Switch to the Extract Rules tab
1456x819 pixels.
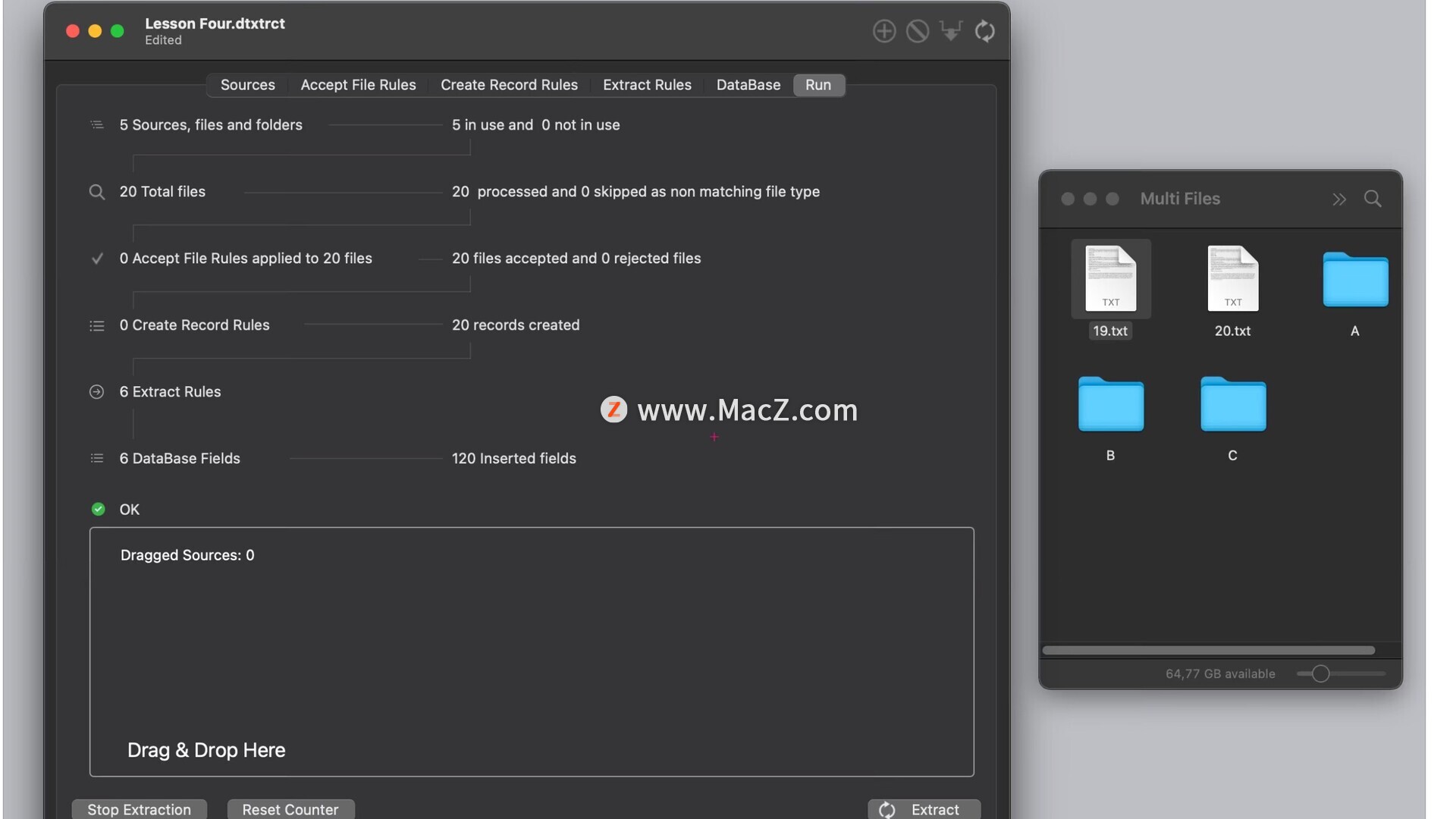click(x=647, y=85)
